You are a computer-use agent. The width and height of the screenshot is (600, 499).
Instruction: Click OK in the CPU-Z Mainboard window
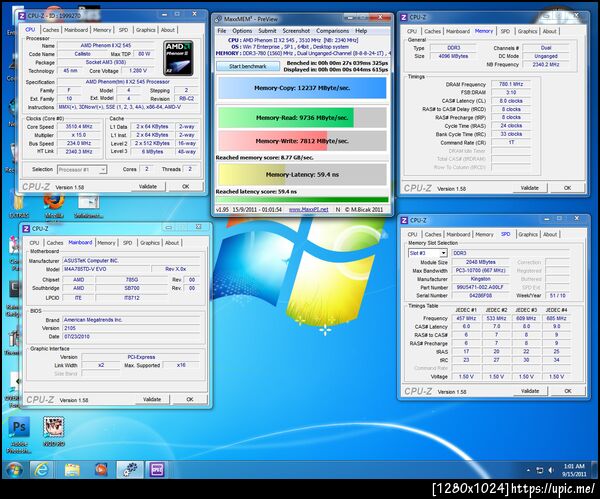tap(190, 399)
